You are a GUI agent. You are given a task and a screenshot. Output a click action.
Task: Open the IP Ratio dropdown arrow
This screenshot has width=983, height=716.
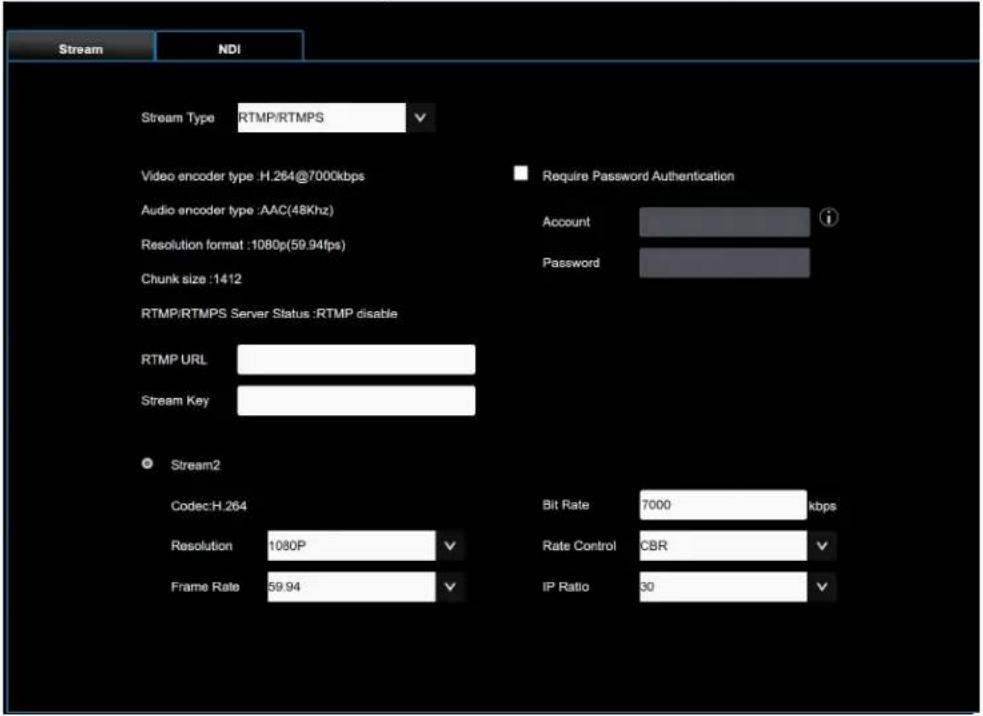821,587
